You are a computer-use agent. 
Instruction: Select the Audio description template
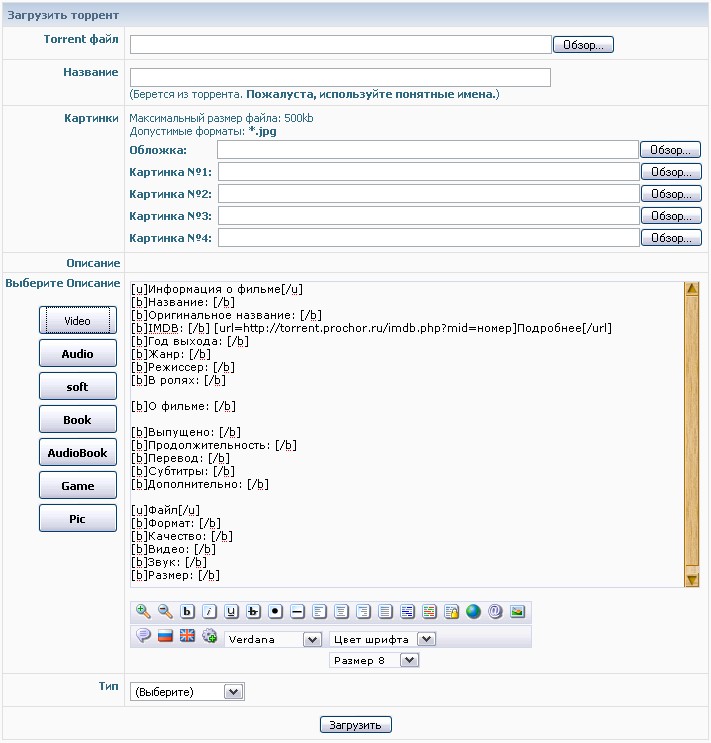coord(78,353)
